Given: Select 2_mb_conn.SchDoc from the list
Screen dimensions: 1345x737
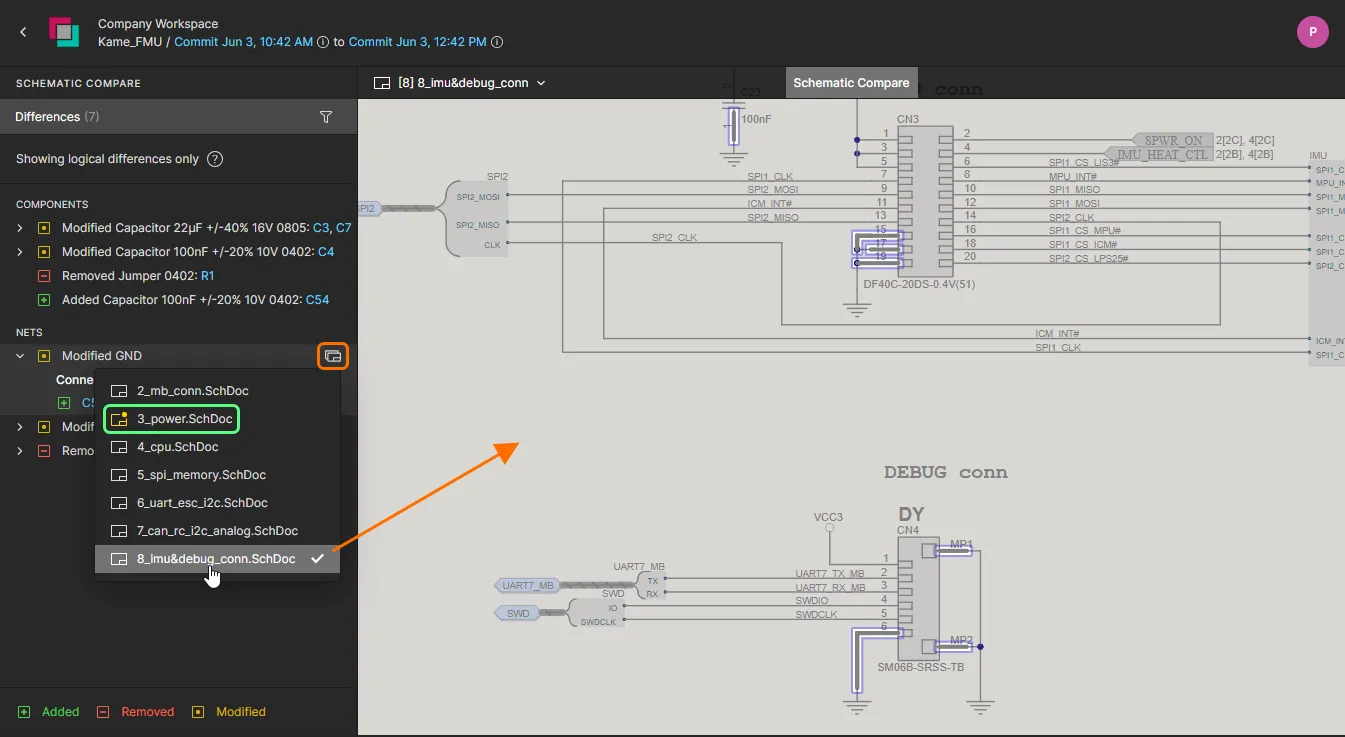Looking at the screenshot, I should 218,391.
